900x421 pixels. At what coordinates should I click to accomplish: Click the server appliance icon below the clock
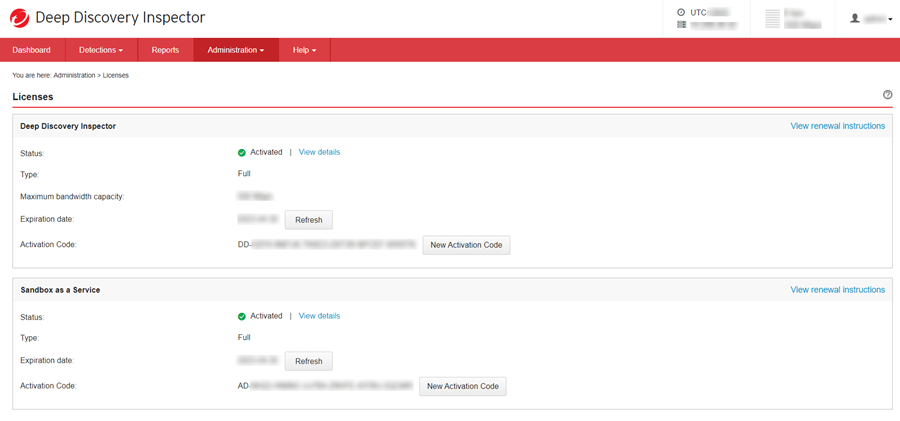click(x=681, y=25)
